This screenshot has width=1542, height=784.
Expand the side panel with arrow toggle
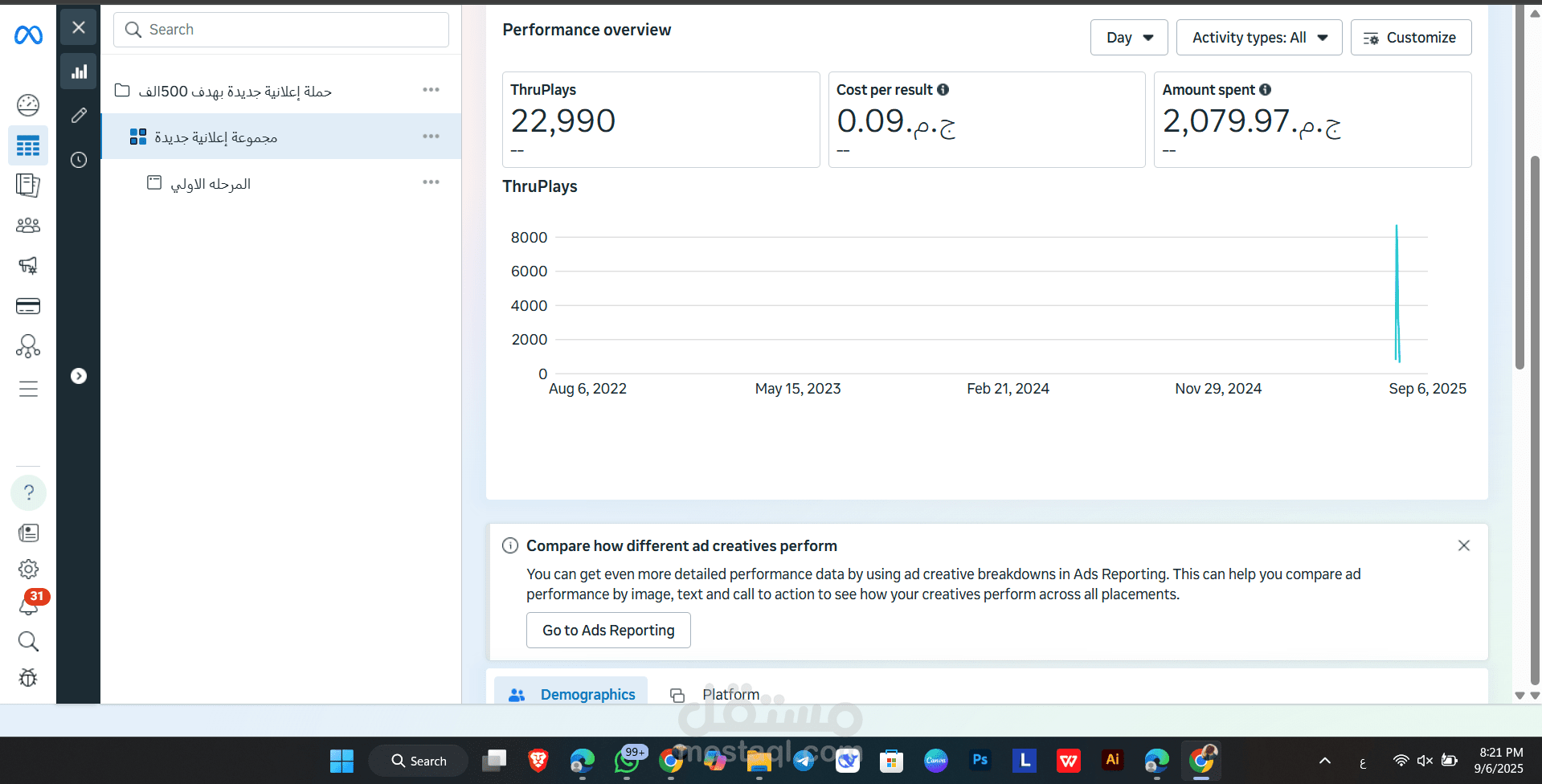click(79, 376)
